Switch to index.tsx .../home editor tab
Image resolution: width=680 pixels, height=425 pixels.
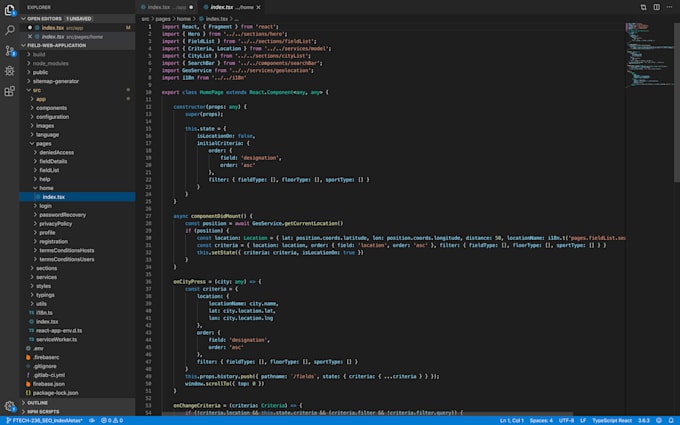tap(232, 7)
